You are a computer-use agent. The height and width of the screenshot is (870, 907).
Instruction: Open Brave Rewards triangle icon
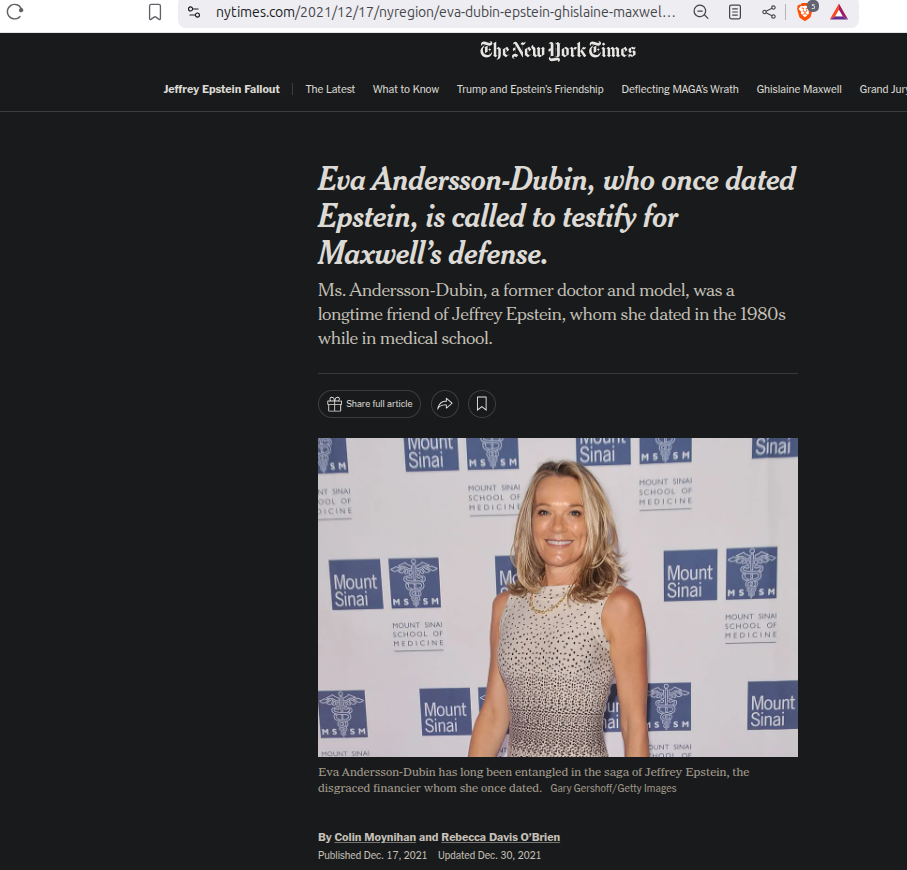[839, 12]
